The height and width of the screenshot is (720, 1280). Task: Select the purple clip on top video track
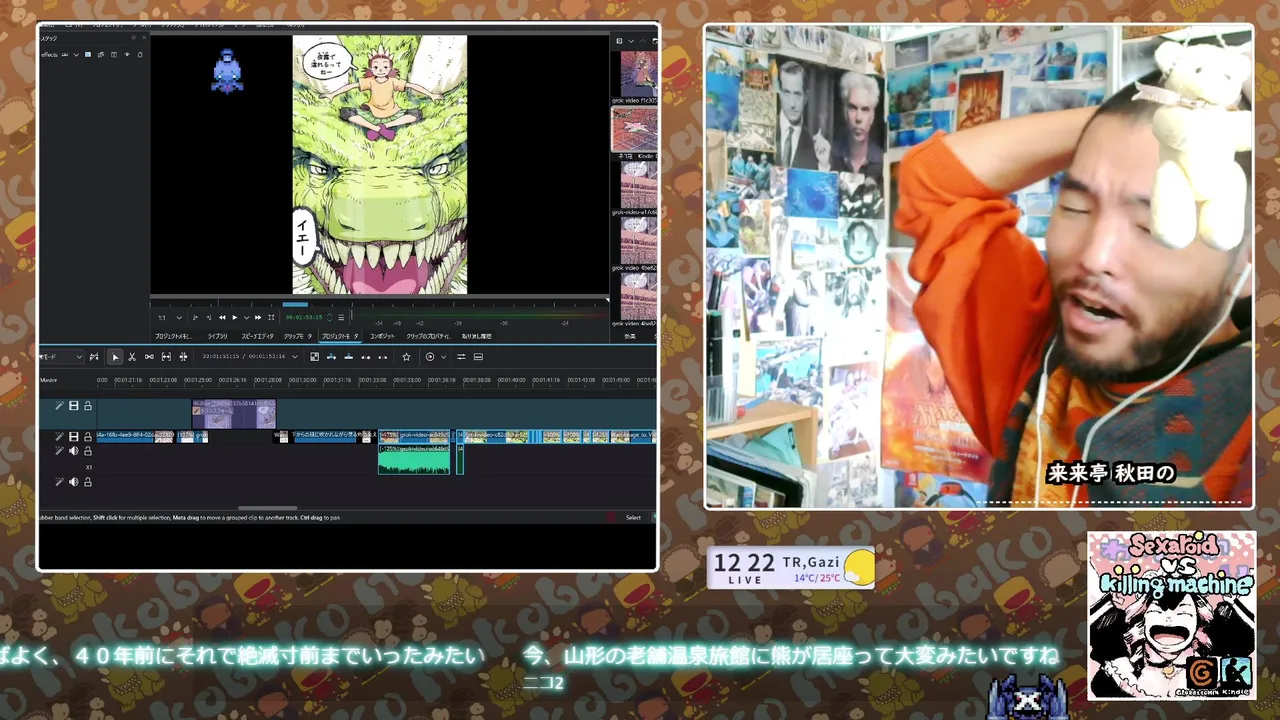[233, 413]
